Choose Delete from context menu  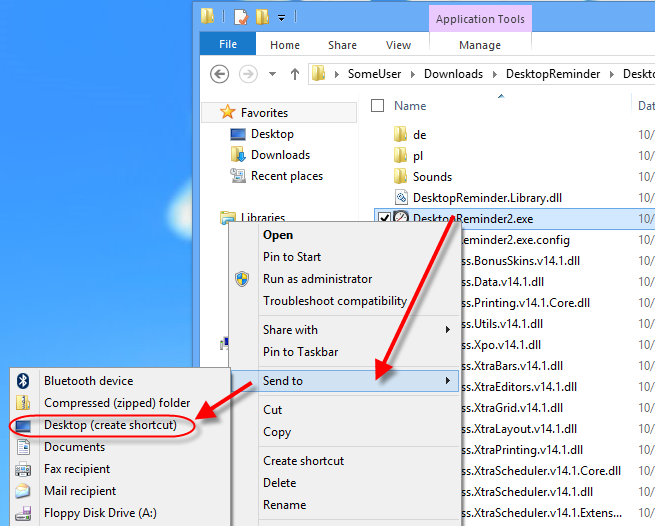pos(279,483)
